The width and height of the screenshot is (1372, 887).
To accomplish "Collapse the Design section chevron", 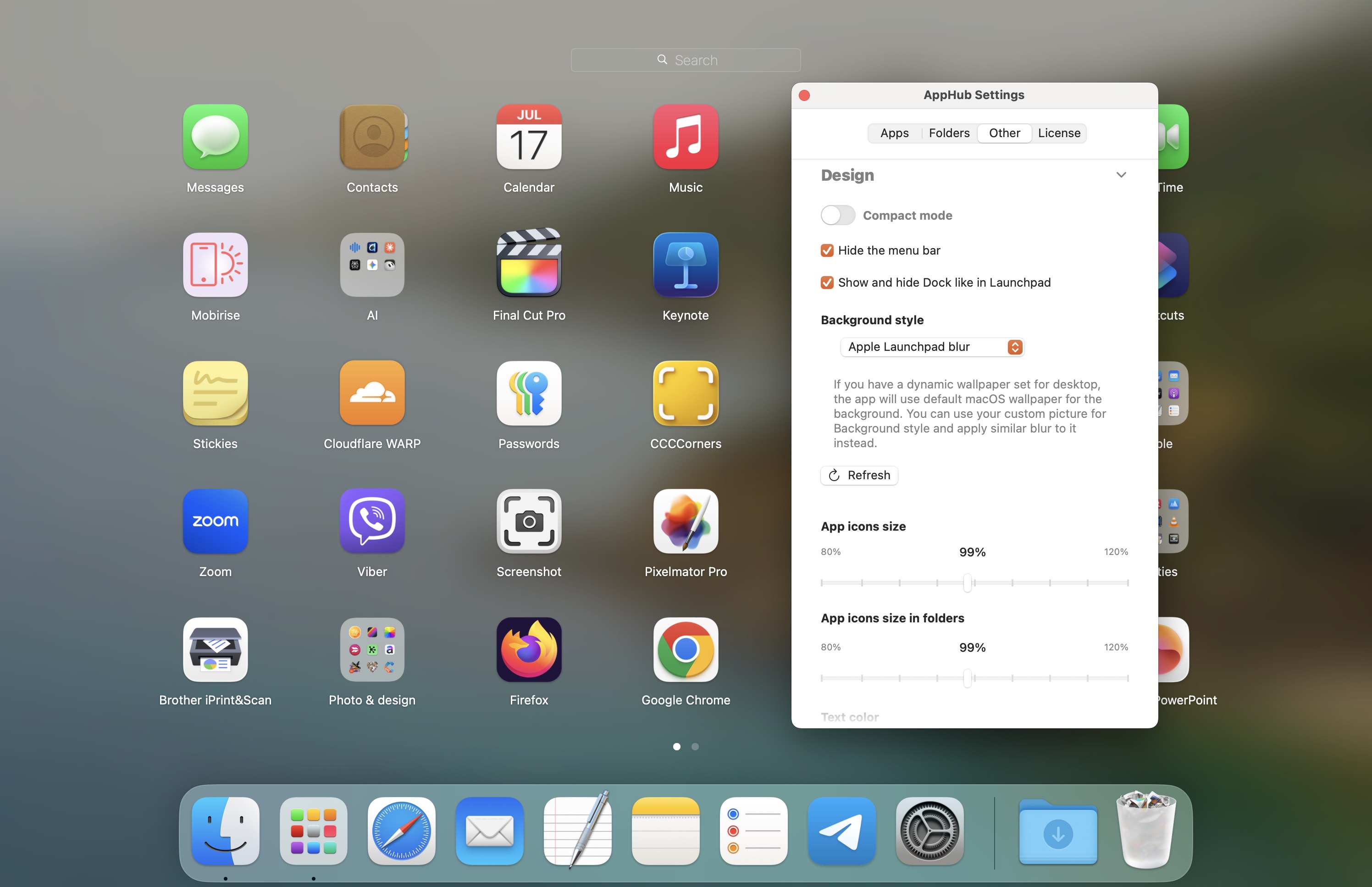I will tap(1121, 175).
